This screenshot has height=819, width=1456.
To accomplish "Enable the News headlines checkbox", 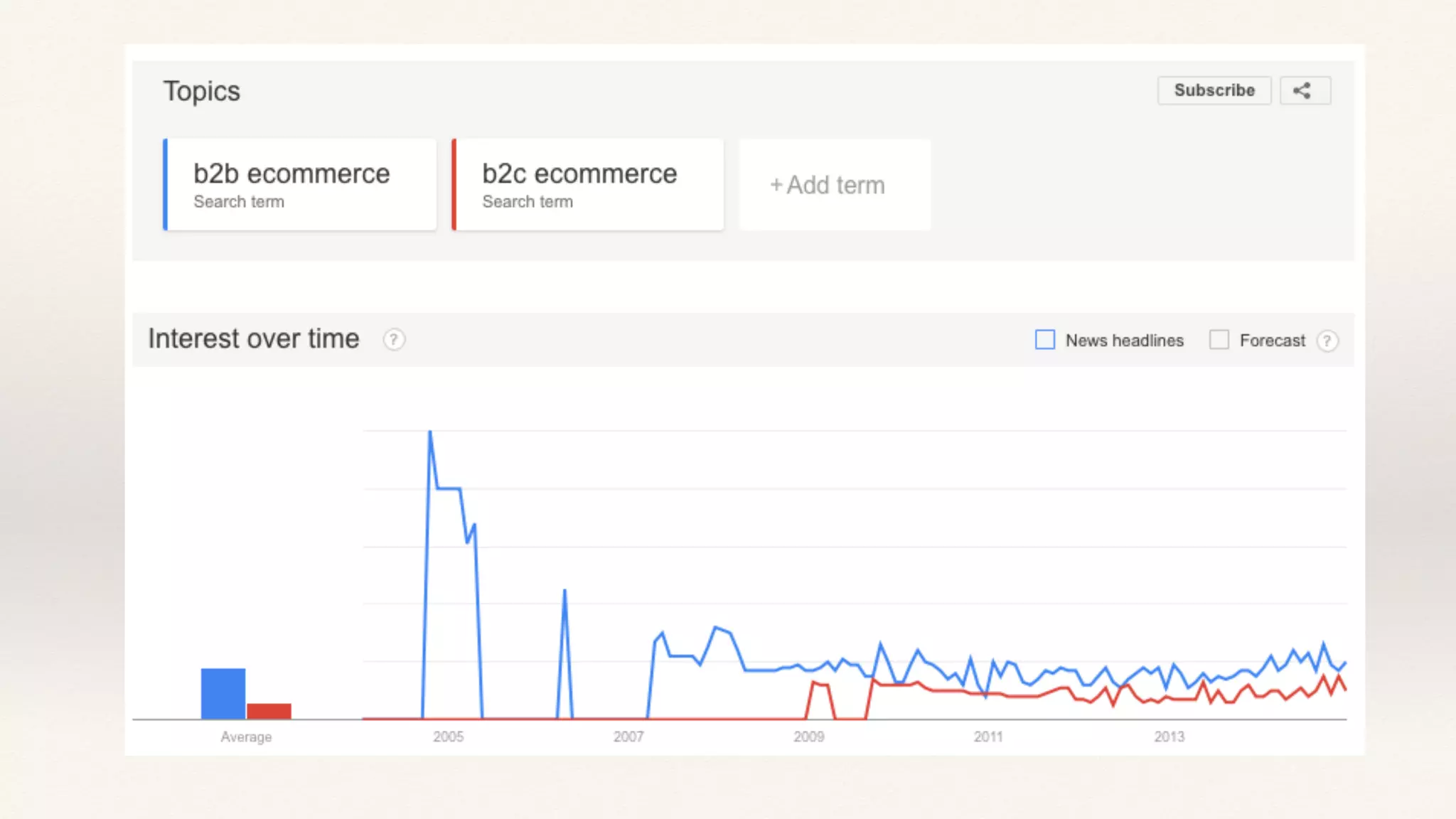I will pos(1044,340).
